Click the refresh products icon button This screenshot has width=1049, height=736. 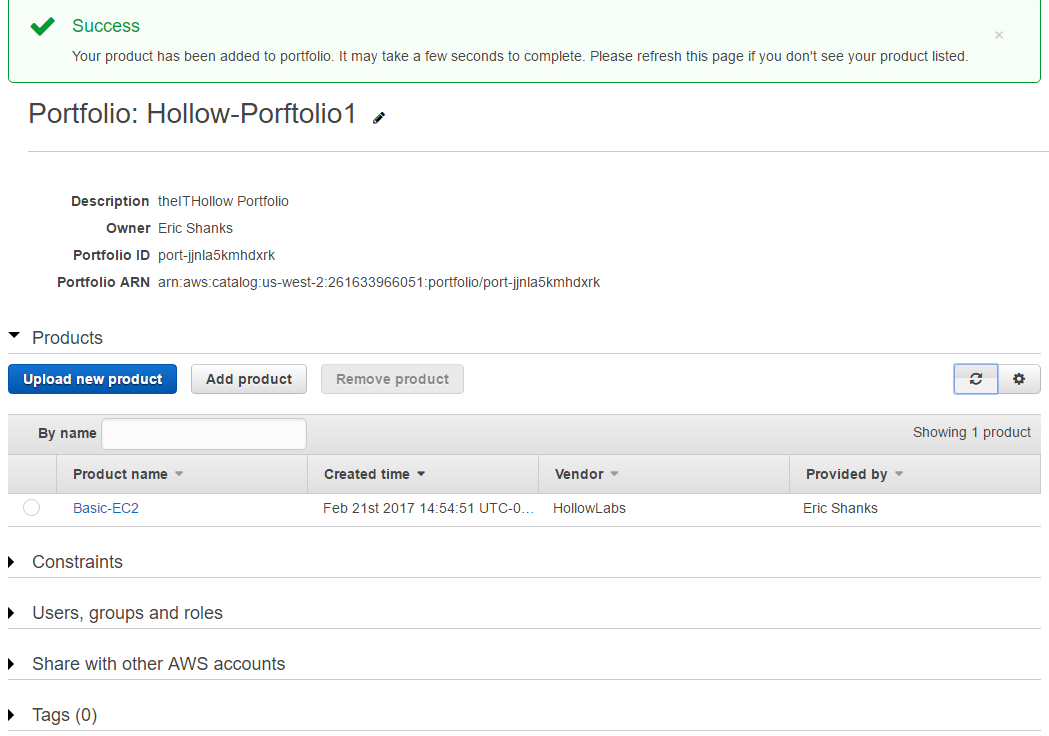pos(976,379)
